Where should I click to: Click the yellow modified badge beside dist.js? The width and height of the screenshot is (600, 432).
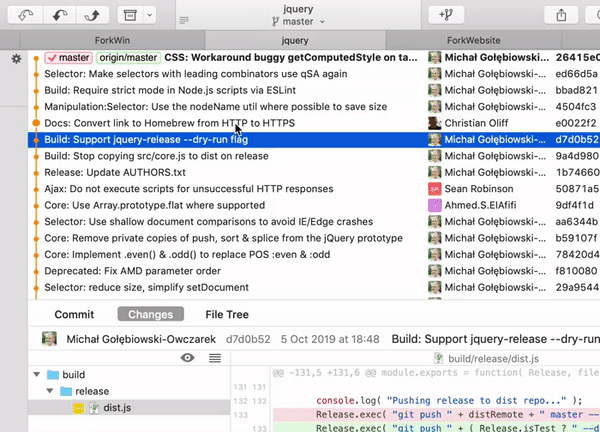(x=78, y=408)
